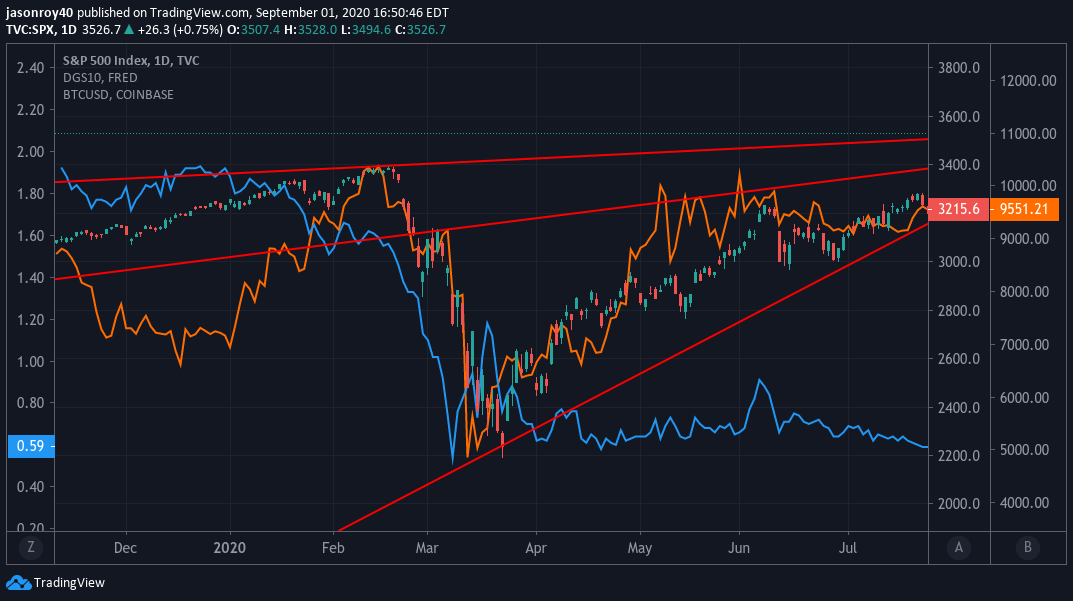
Task: Click the 2.40 left scale value
Action: click(31, 68)
